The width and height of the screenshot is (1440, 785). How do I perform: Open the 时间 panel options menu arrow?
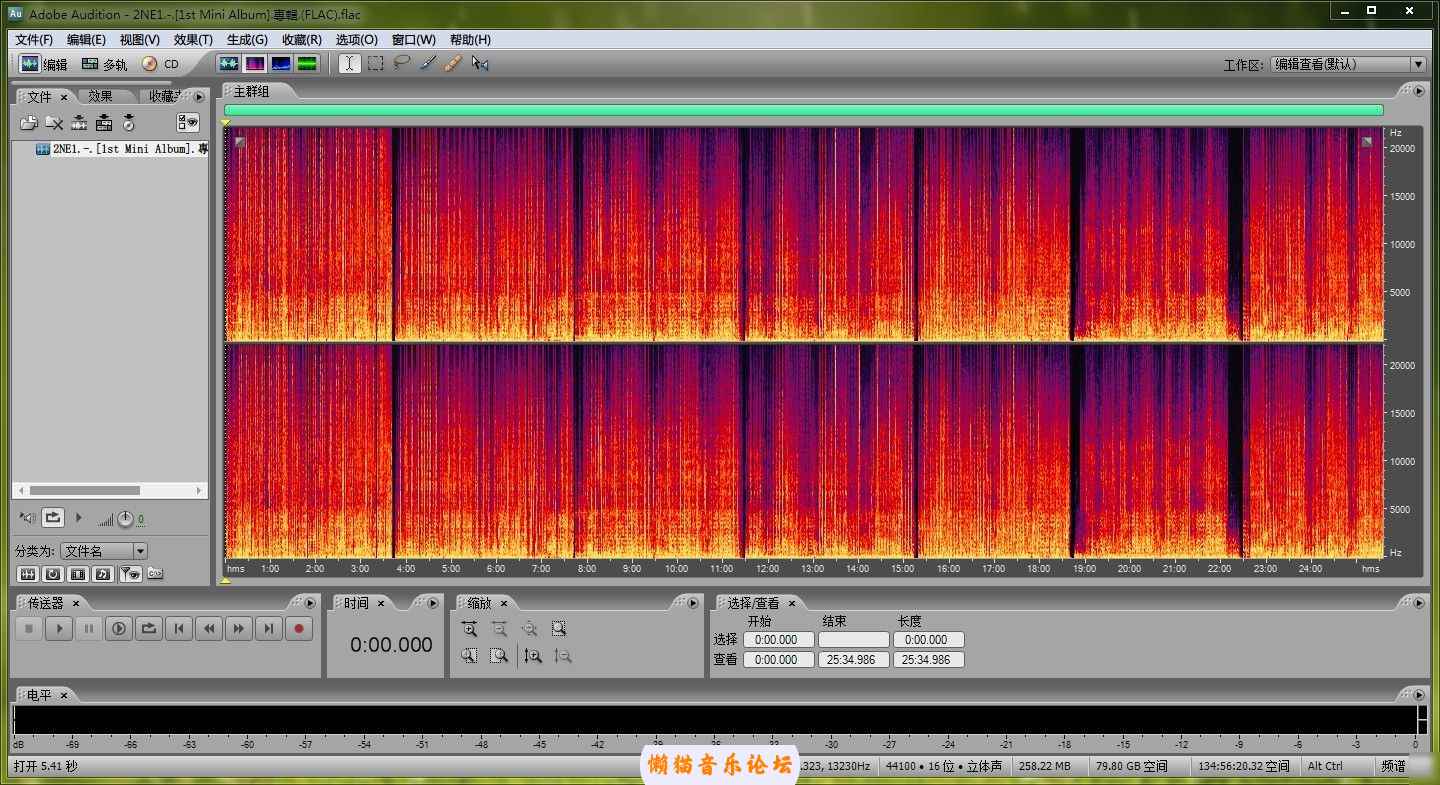point(433,603)
